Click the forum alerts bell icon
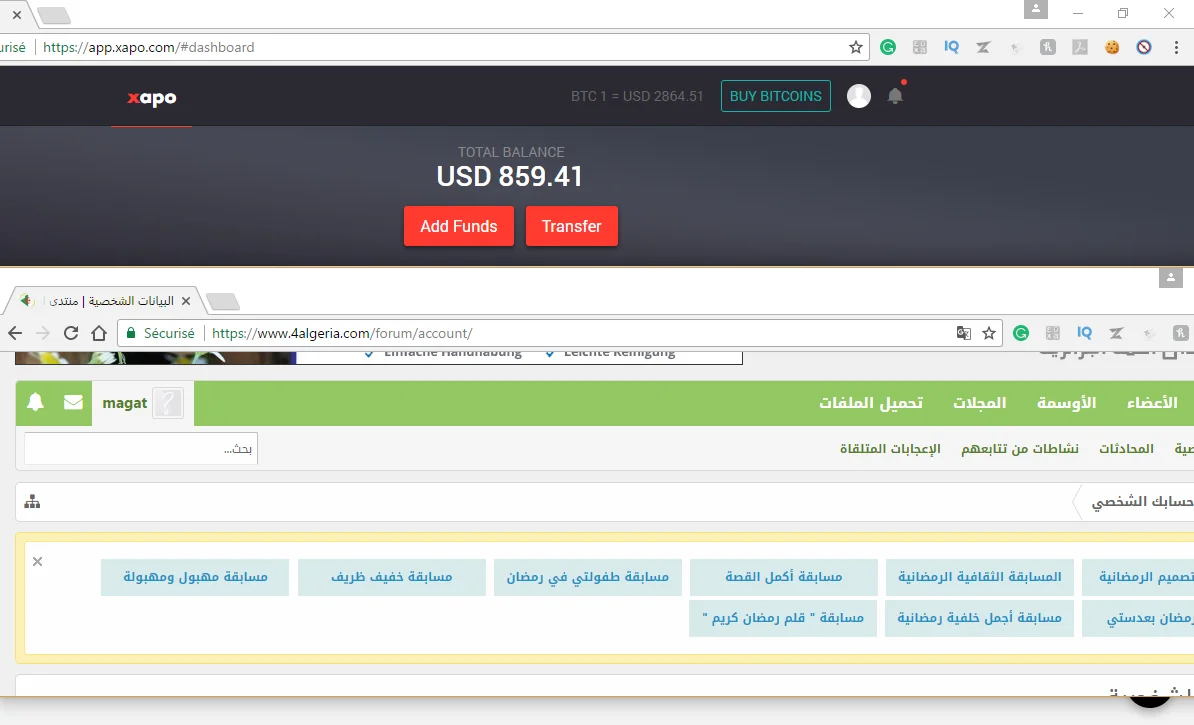 coord(36,403)
